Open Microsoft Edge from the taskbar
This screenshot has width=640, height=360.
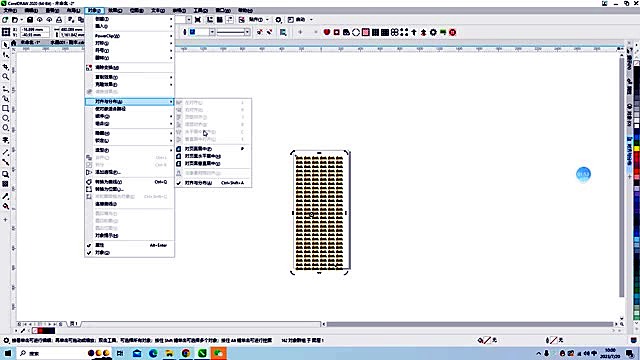[x=153, y=353]
